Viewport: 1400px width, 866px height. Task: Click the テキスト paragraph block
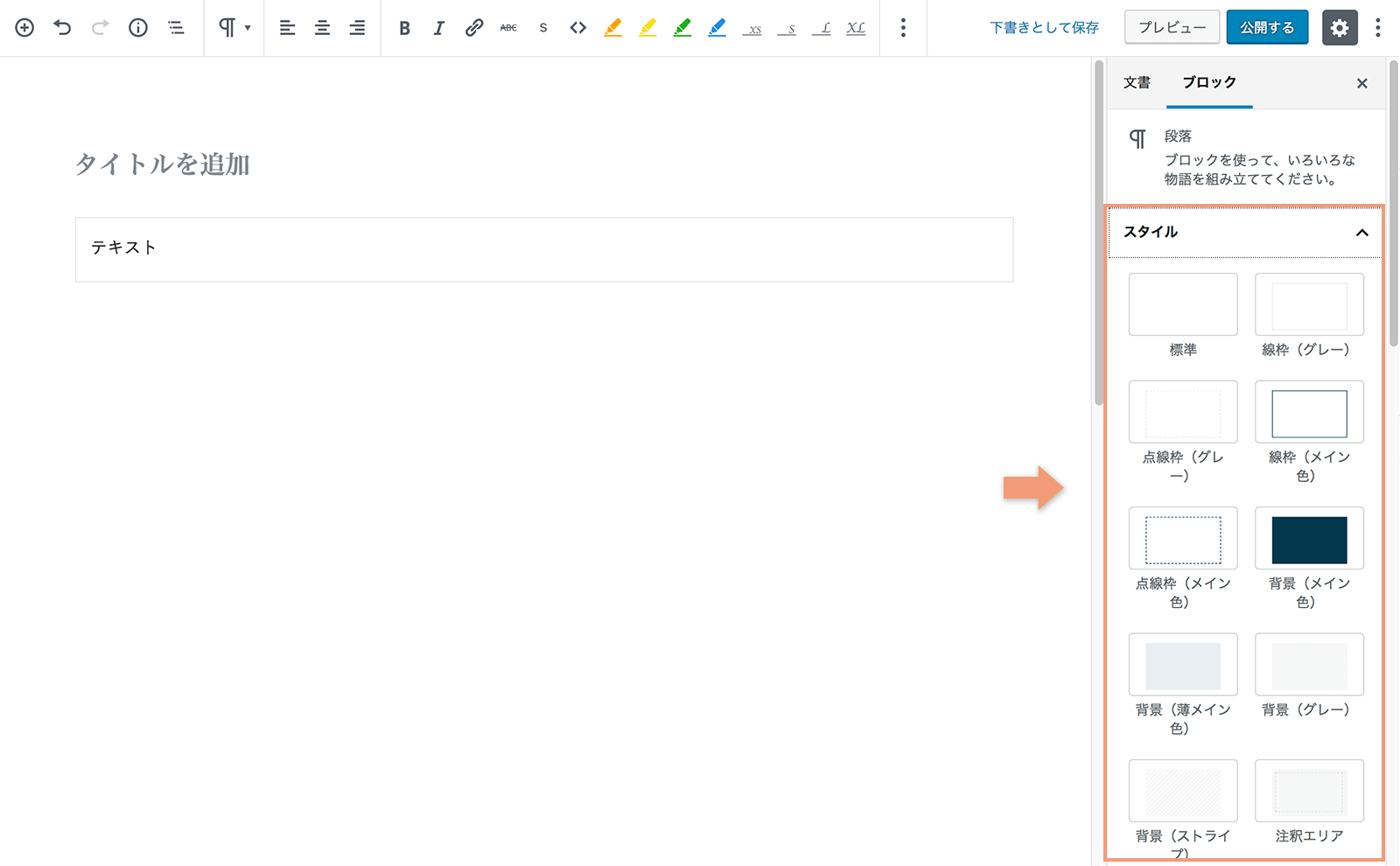pos(544,249)
